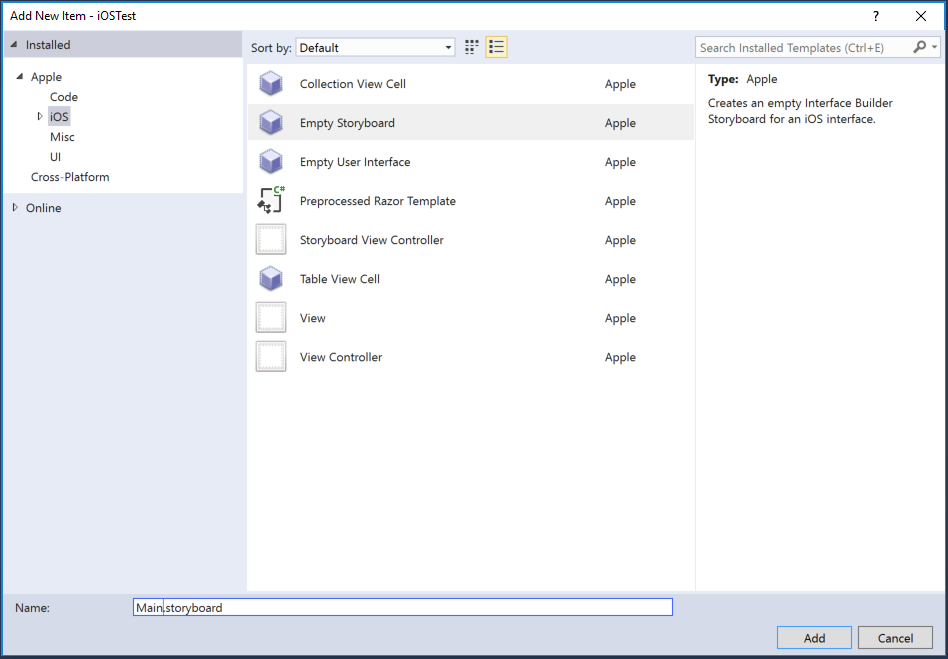The height and width of the screenshot is (659, 948).
Task: Click the Empty User Interface cube icon
Action: coord(271,161)
